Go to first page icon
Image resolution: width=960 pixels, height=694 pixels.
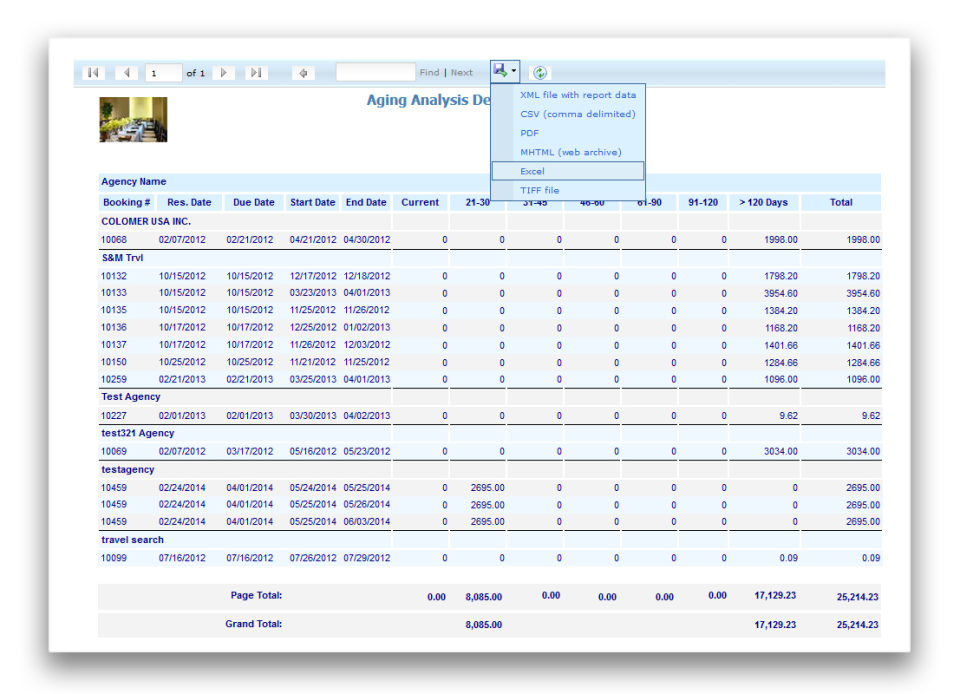tap(93, 73)
